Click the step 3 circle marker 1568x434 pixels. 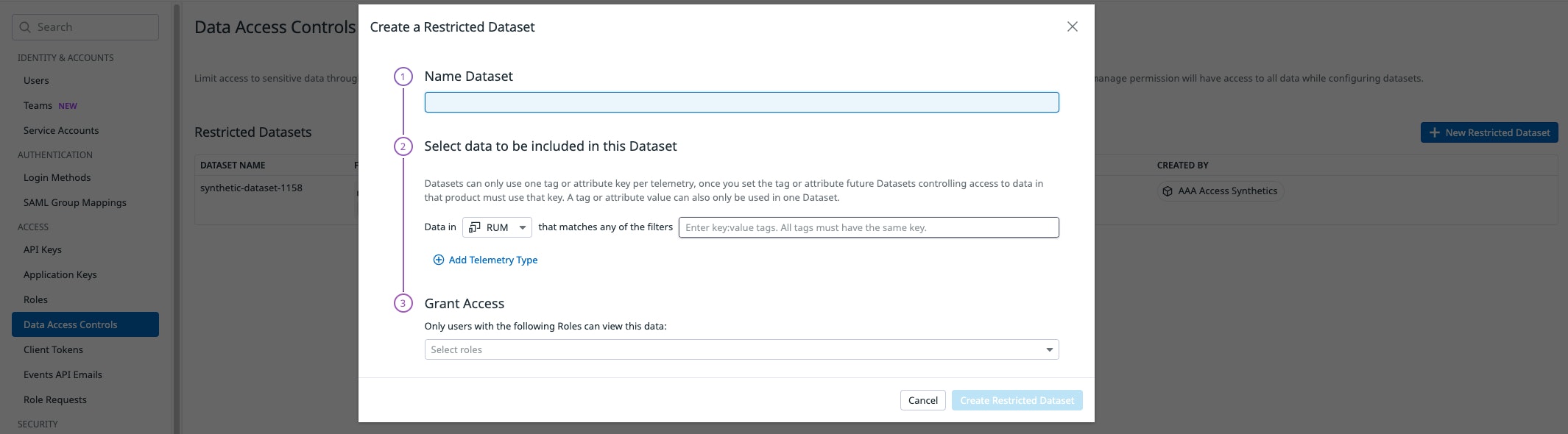coord(403,303)
